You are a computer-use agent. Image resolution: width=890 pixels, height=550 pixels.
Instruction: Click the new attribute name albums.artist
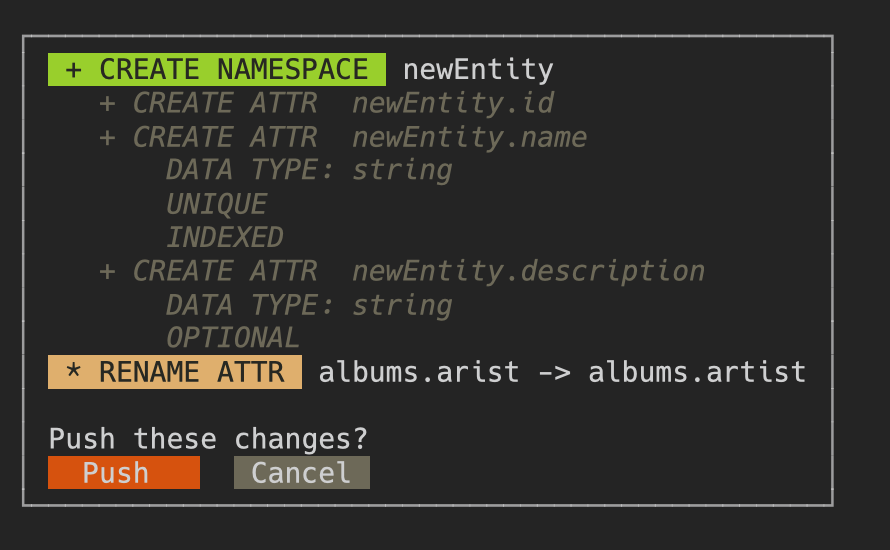click(697, 372)
